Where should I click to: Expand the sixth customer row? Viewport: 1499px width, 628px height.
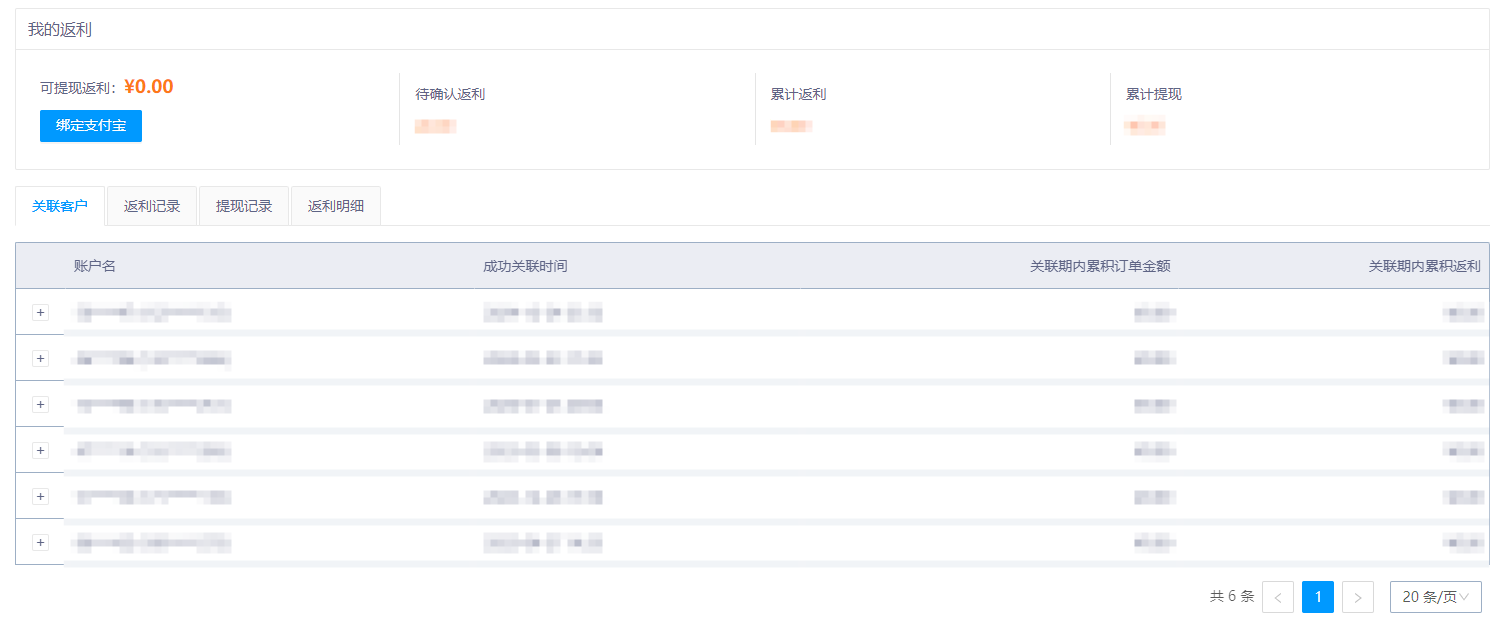40,542
